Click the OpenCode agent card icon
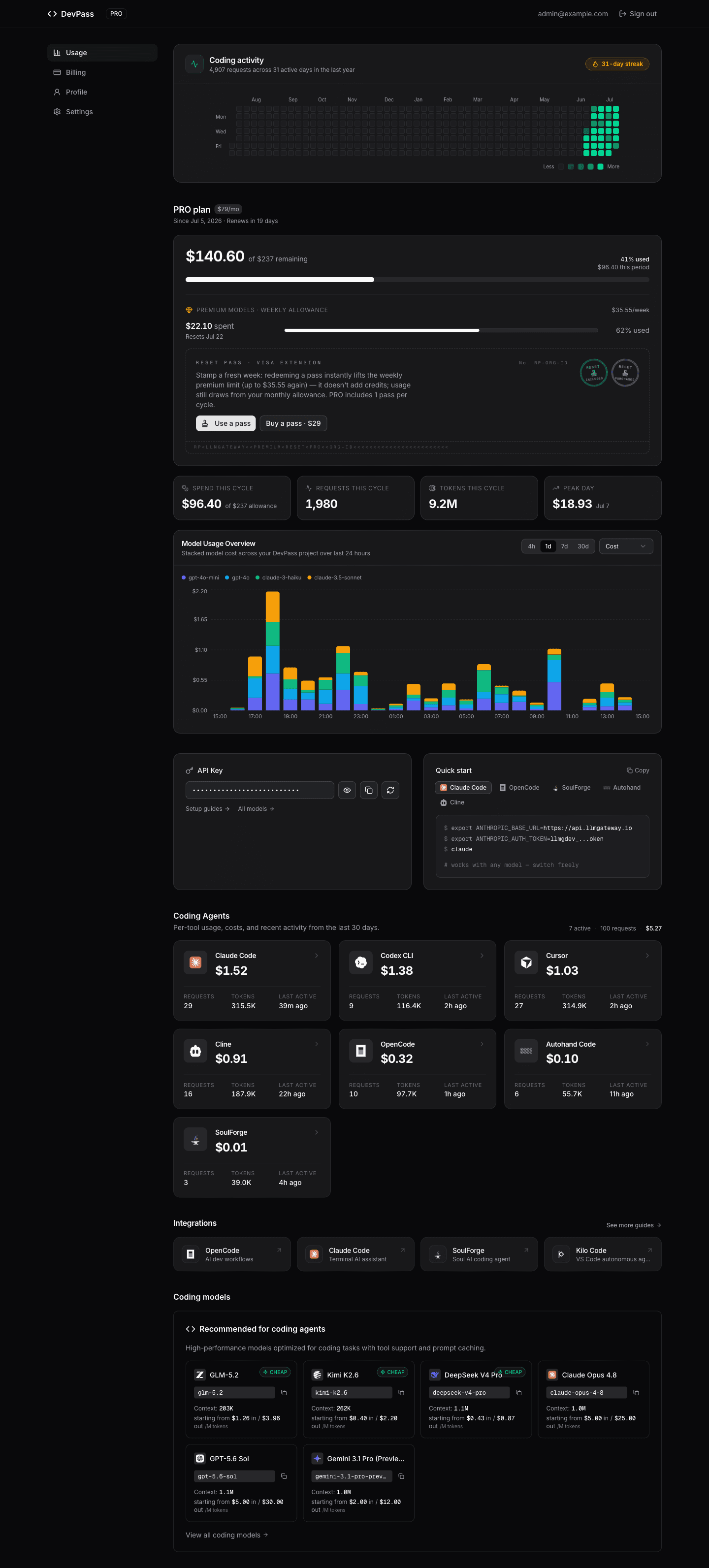This screenshot has height=1568, width=709. click(x=361, y=1051)
